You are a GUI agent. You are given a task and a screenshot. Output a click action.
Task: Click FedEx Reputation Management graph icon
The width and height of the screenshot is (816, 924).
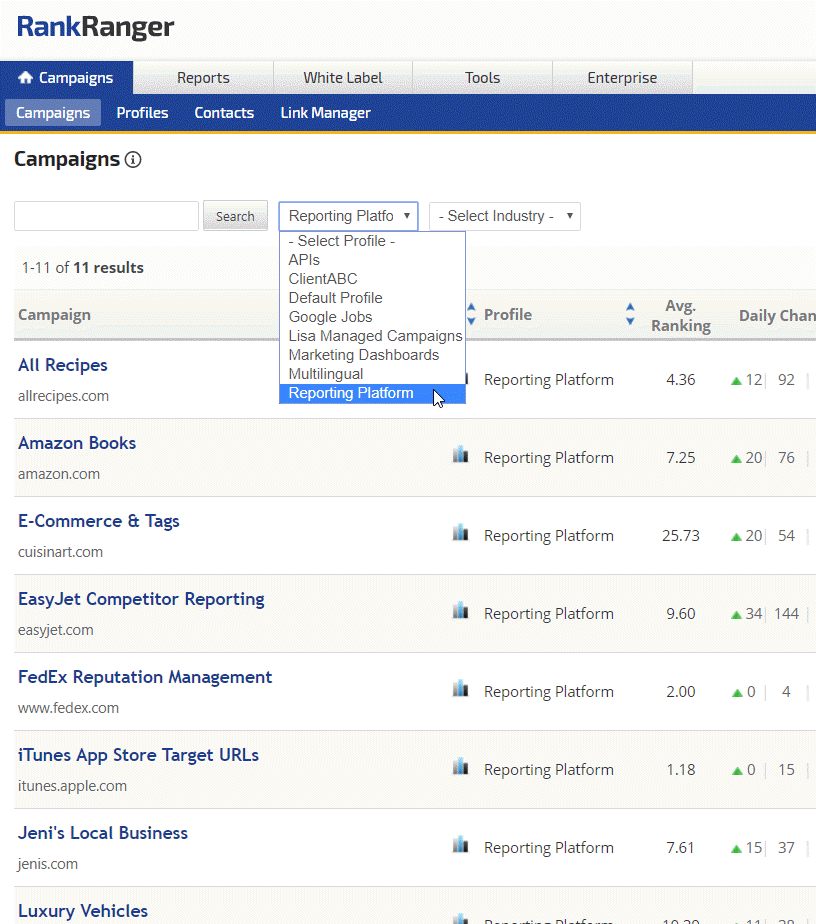460,689
